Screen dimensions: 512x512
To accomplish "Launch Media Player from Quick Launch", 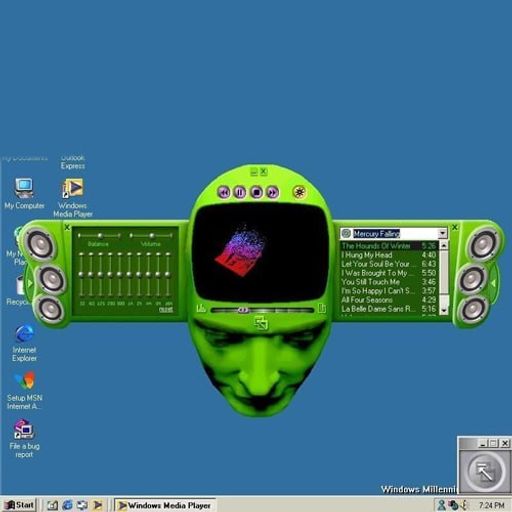I will [98, 505].
